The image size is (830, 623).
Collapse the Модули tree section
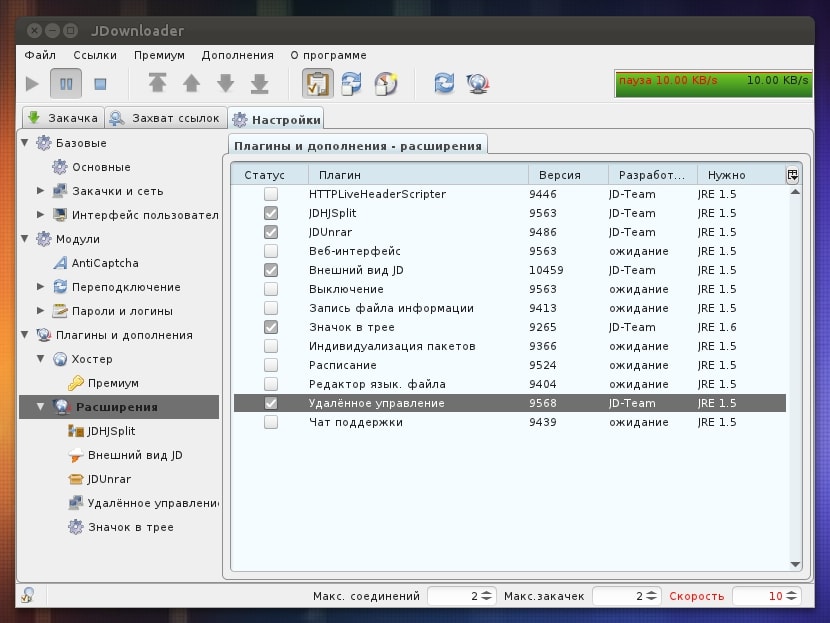coord(25,239)
